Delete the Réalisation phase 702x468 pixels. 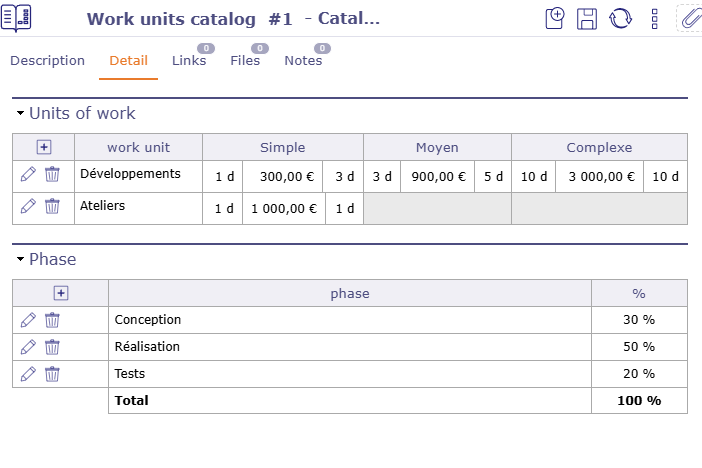(52, 347)
